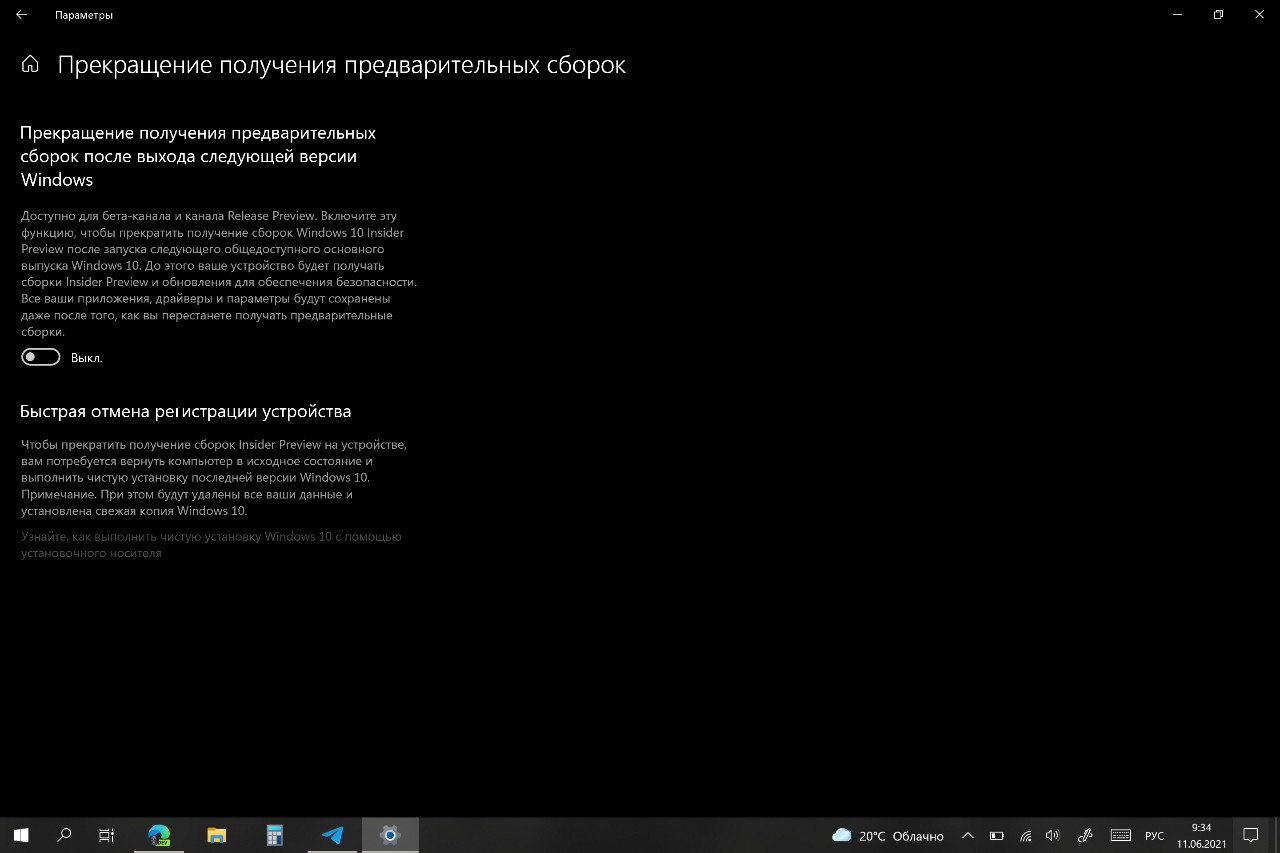Launch Microsoft Edge Dev from taskbar
Screen dimensions: 1280x853
click(159, 835)
